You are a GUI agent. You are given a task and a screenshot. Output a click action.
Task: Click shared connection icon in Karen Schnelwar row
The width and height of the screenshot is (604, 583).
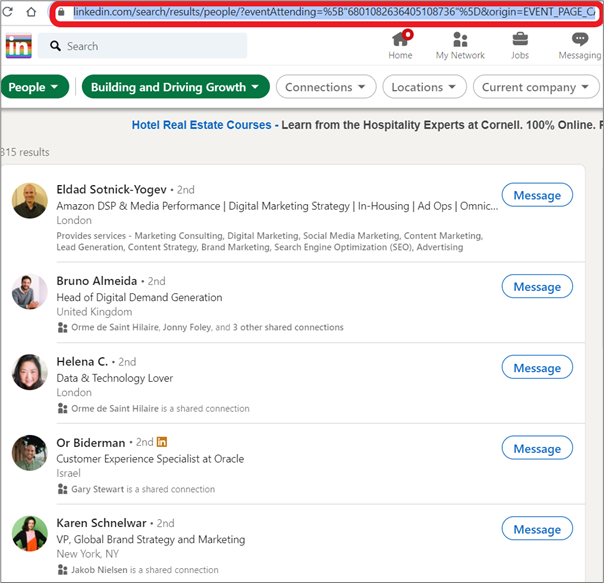click(x=62, y=570)
